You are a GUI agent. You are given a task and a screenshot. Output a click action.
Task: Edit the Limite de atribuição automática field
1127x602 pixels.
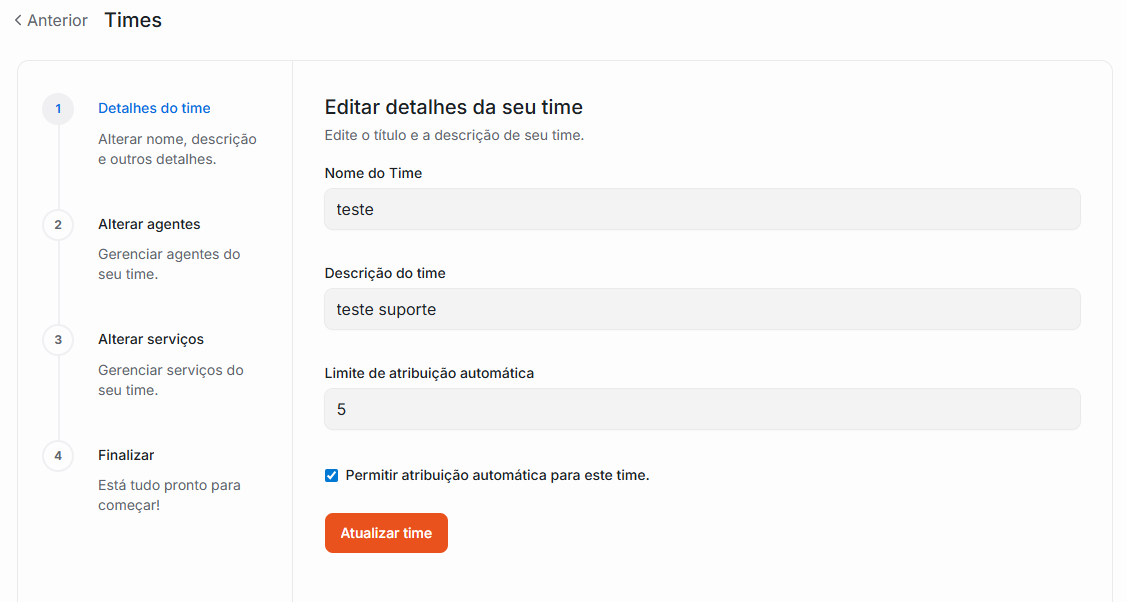702,410
